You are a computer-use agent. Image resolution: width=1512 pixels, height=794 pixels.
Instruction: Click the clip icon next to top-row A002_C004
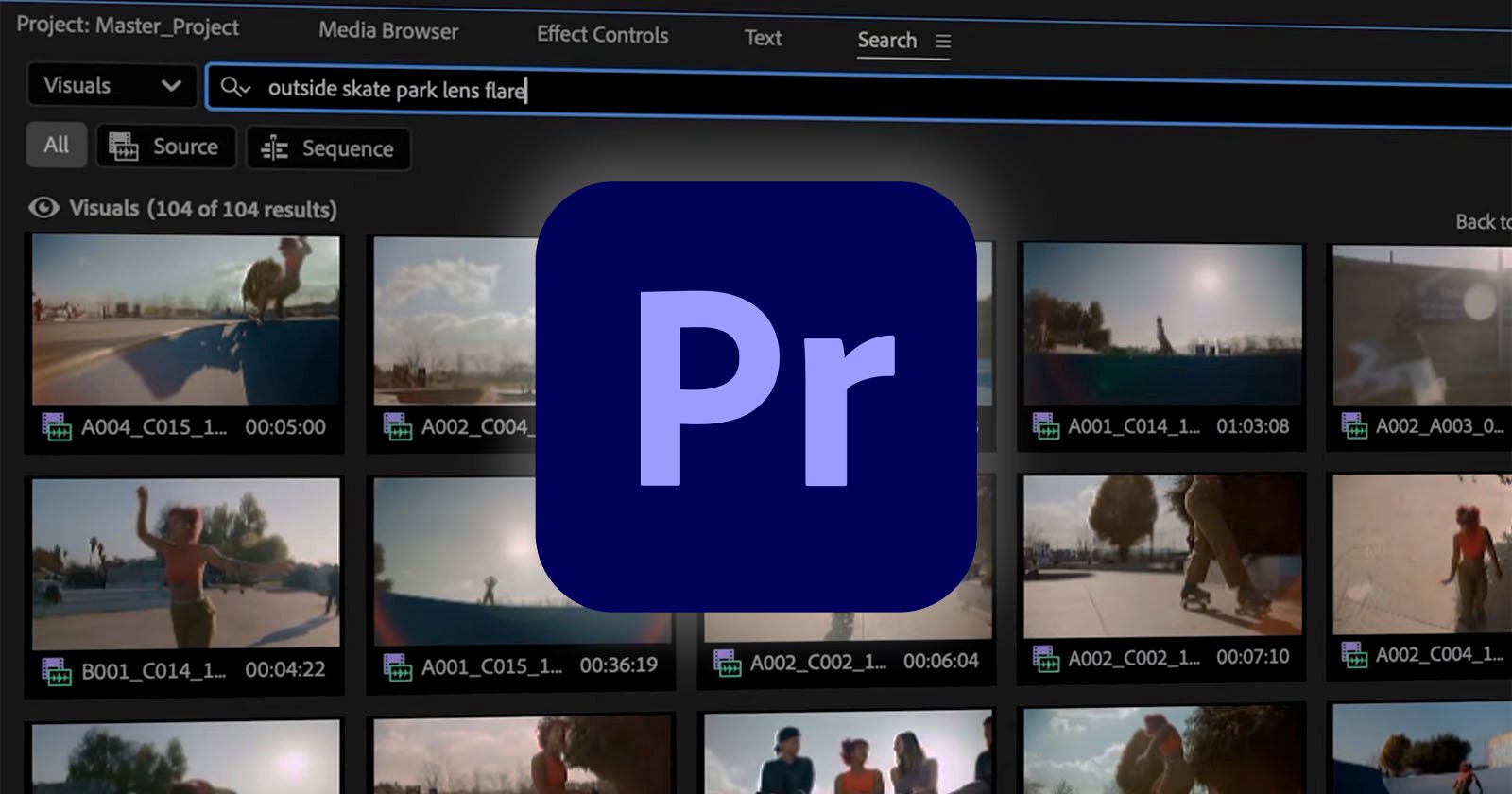[x=398, y=427]
